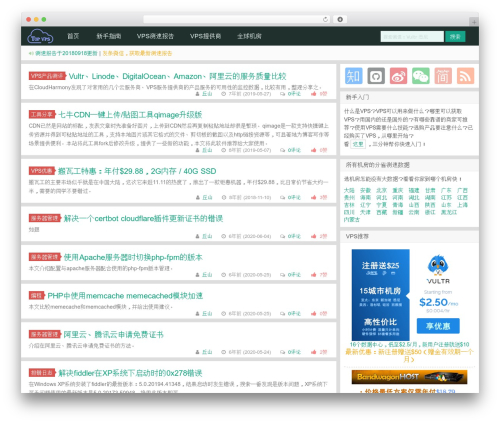Click comment icon on certbot cloudflare post
Viewport: 500px width, 423px height.
click(x=283, y=236)
